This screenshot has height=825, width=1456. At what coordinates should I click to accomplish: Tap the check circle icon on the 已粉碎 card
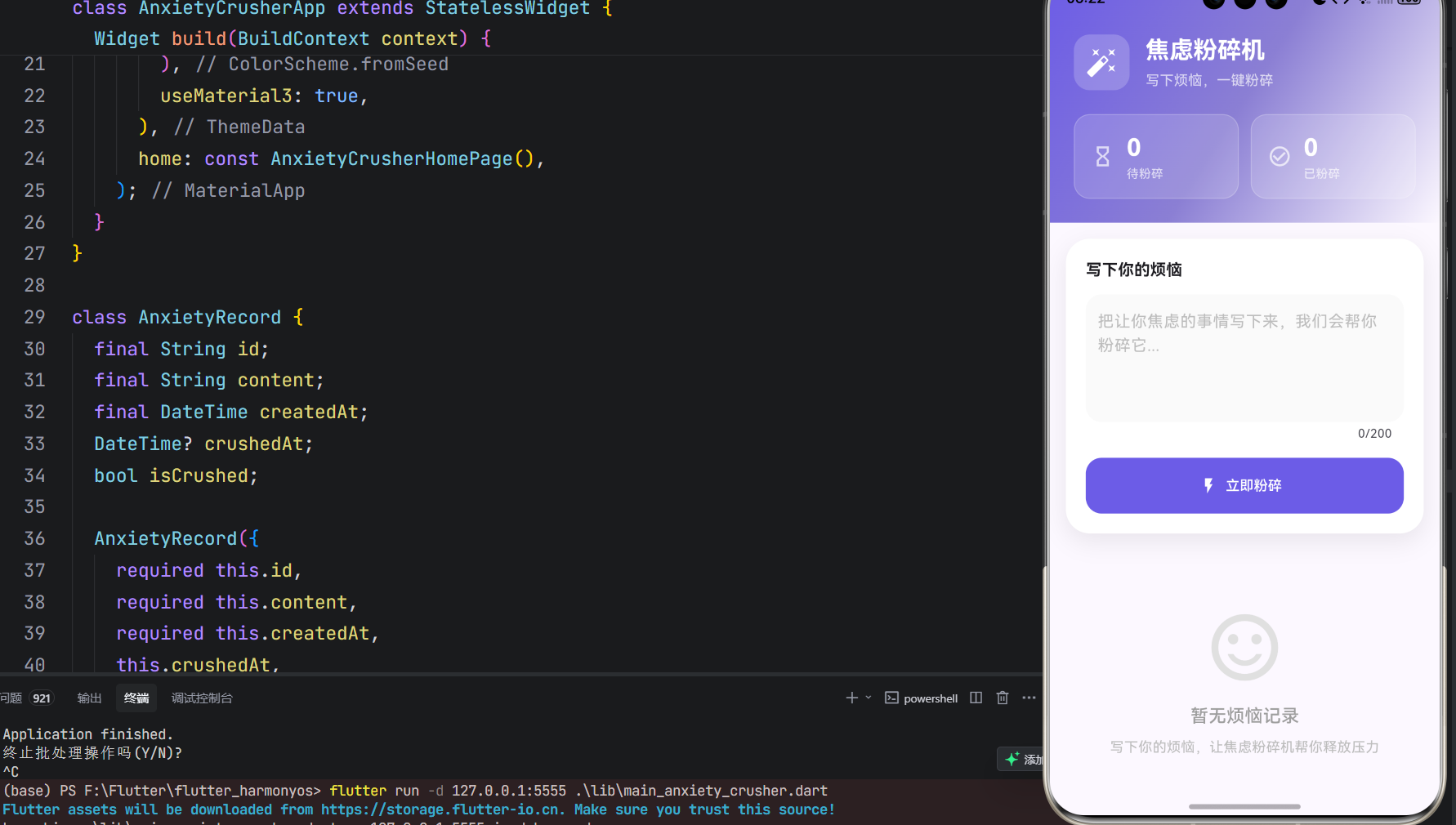[x=1280, y=156]
